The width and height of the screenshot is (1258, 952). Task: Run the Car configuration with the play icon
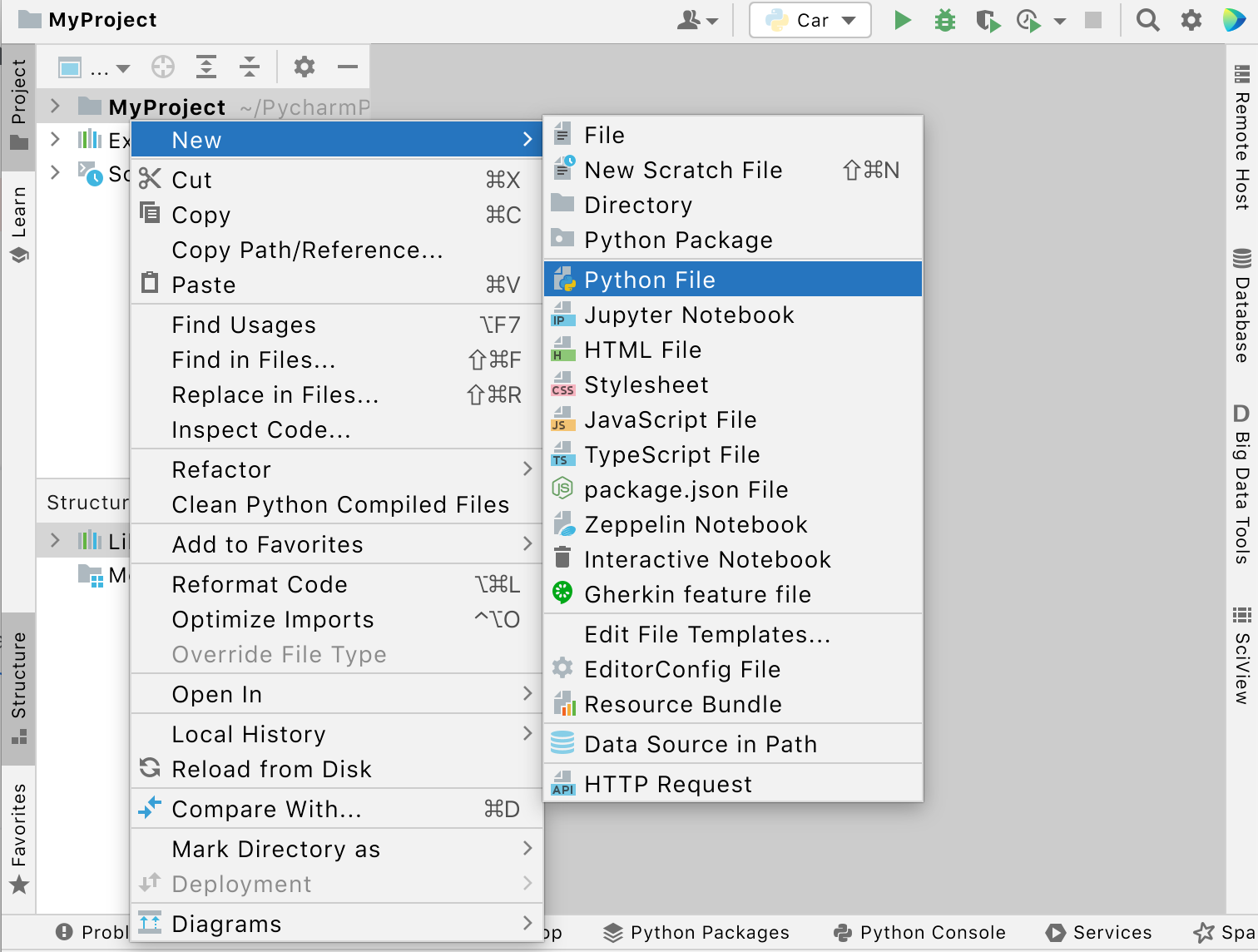[902, 20]
